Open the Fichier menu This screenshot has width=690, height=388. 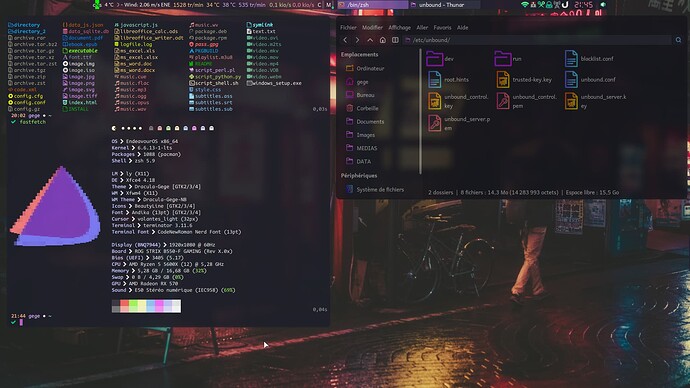tap(348, 27)
